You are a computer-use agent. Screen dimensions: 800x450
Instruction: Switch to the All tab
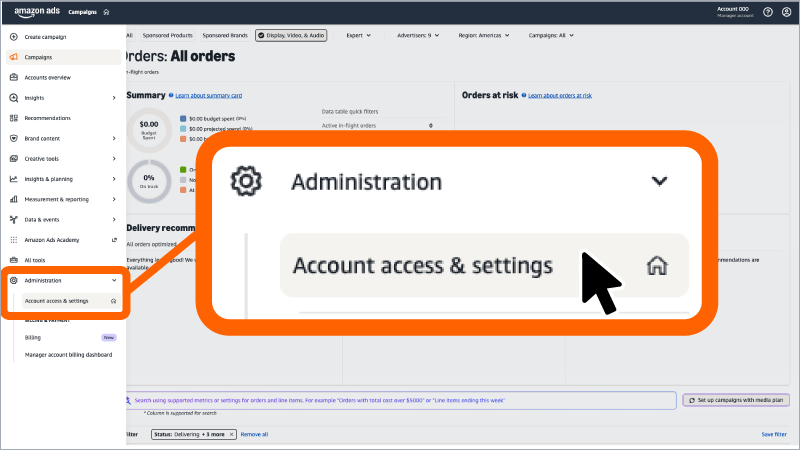[130, 35]
